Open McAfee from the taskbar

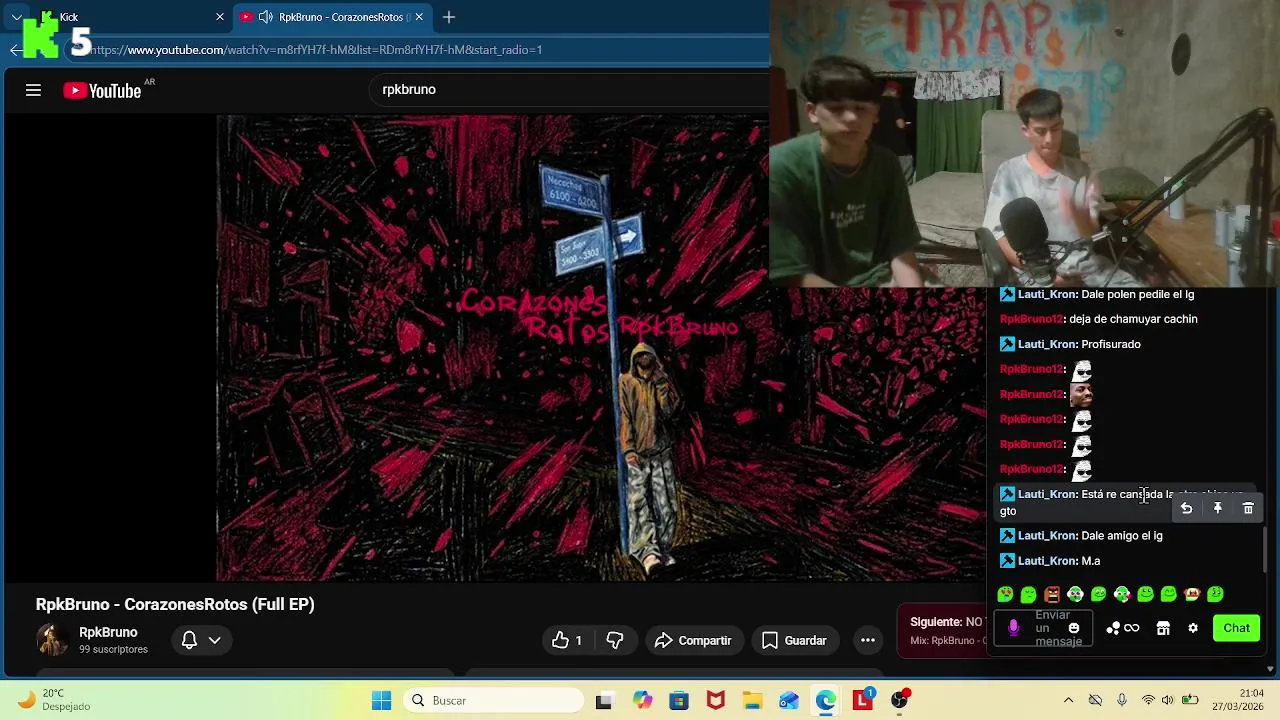716,700
